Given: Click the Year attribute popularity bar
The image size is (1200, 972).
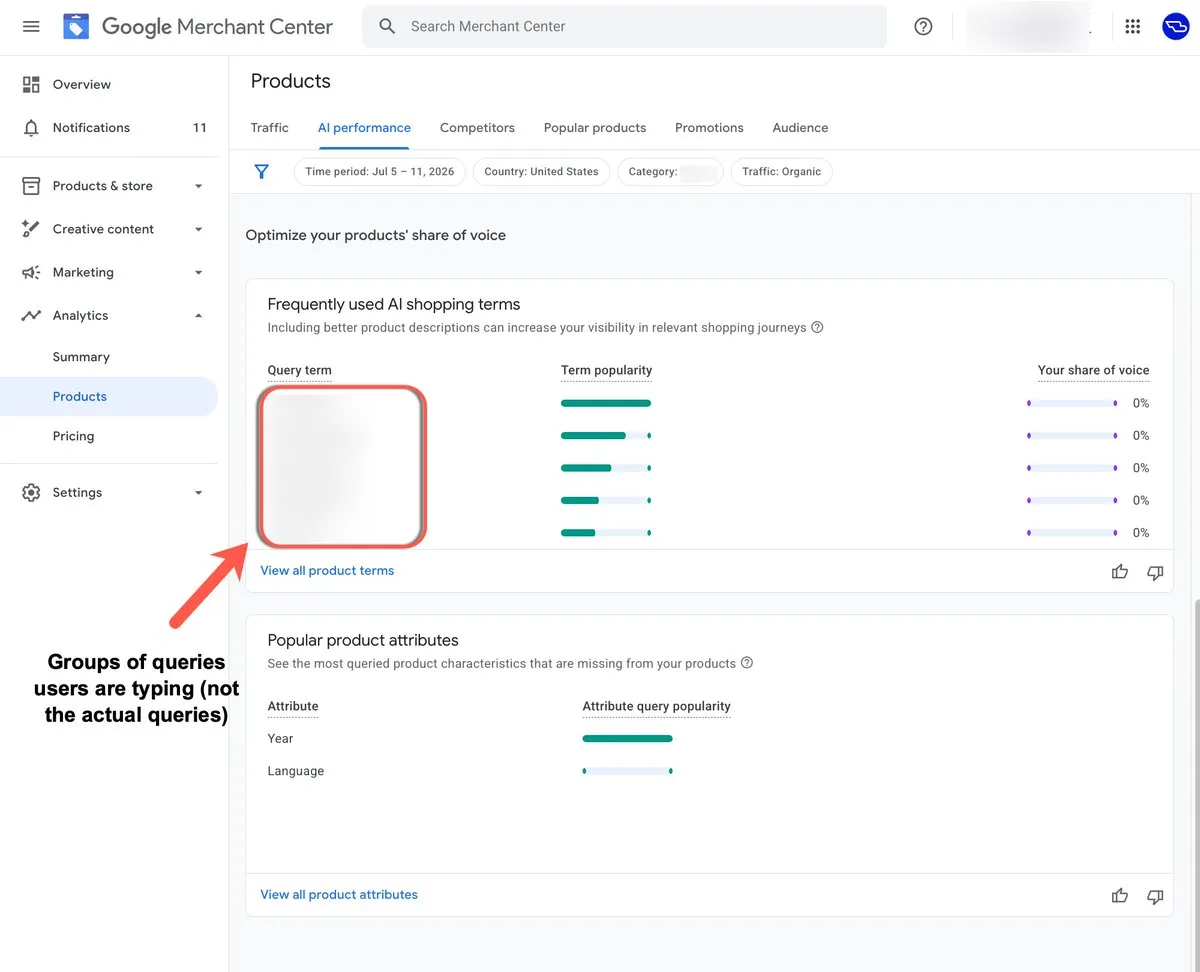Looking at the screenshot, I should (627, 739).
